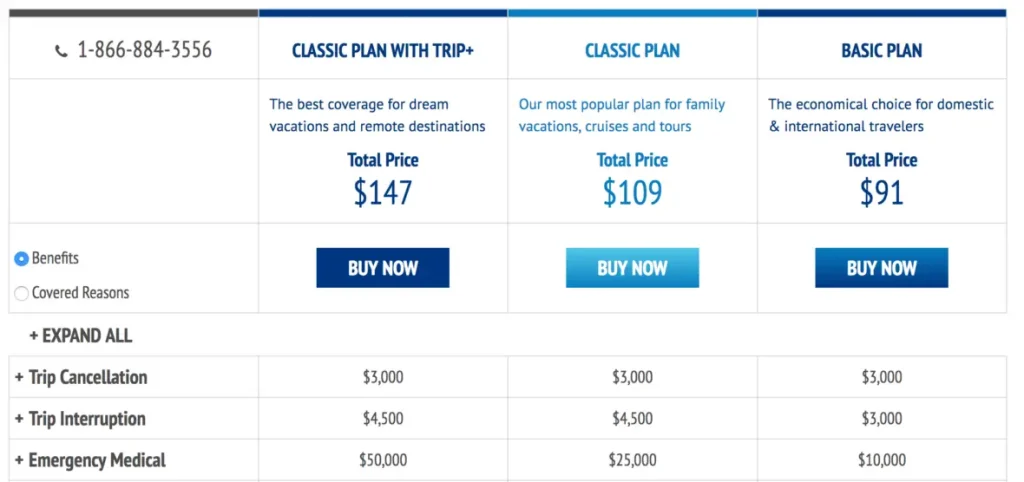Click Basic Plan $10,000 Emergency Medical value
This screenshot has height=482, width=1024.
(881, 460)
